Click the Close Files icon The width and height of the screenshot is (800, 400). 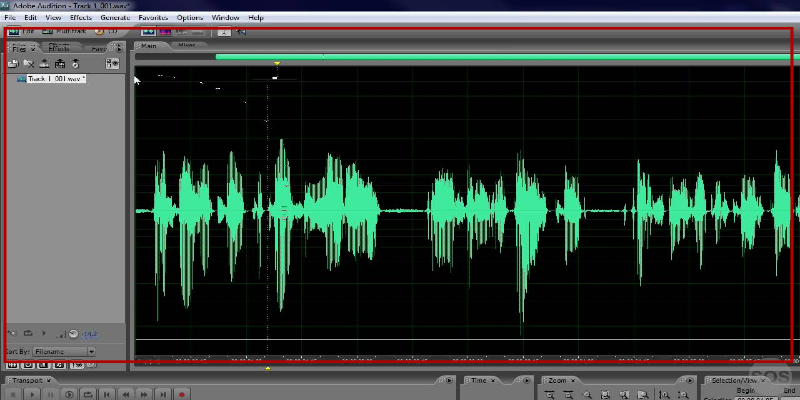[29, 64]
